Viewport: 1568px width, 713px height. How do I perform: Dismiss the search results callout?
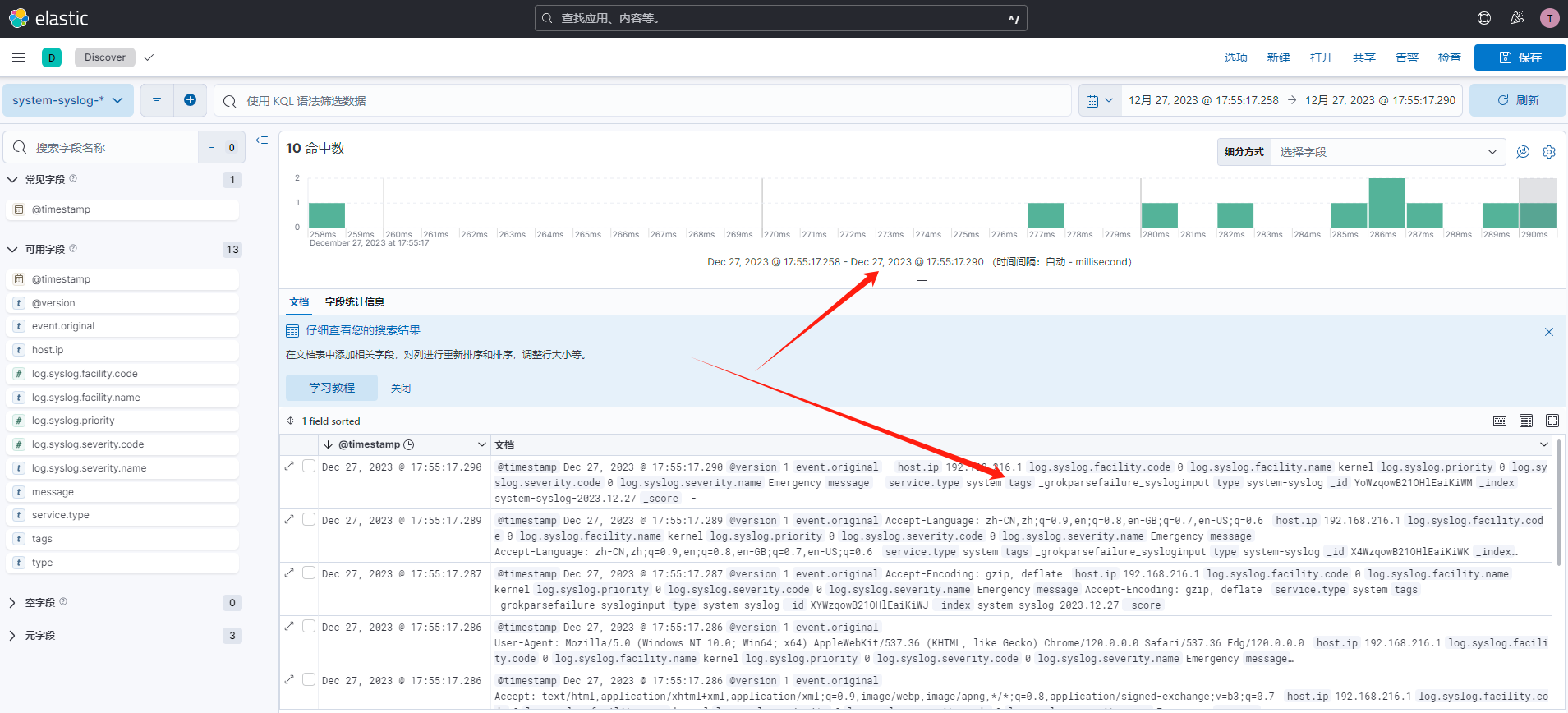[1549, 332]
